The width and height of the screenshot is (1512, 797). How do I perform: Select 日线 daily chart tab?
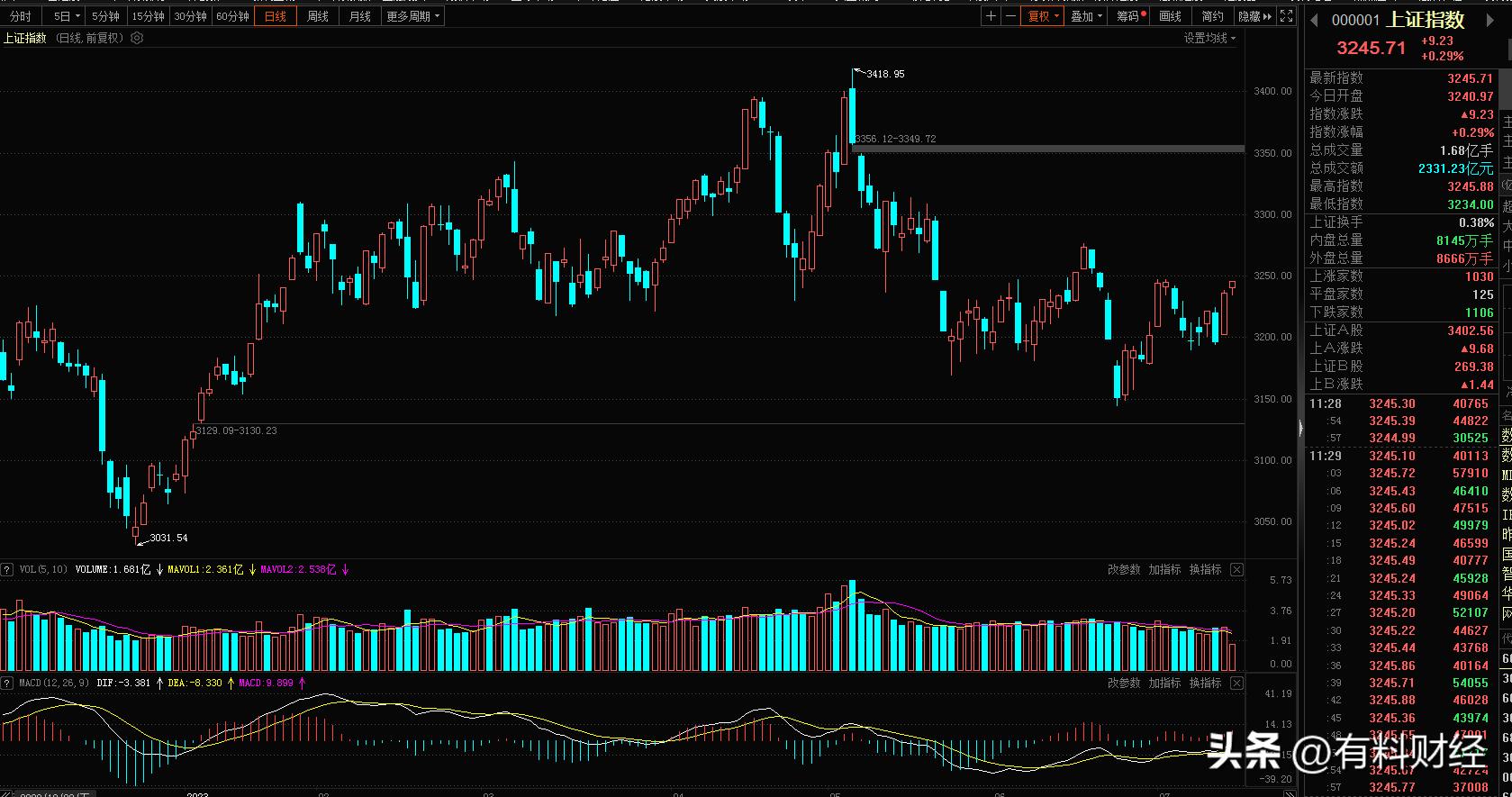tap(276, 16)
